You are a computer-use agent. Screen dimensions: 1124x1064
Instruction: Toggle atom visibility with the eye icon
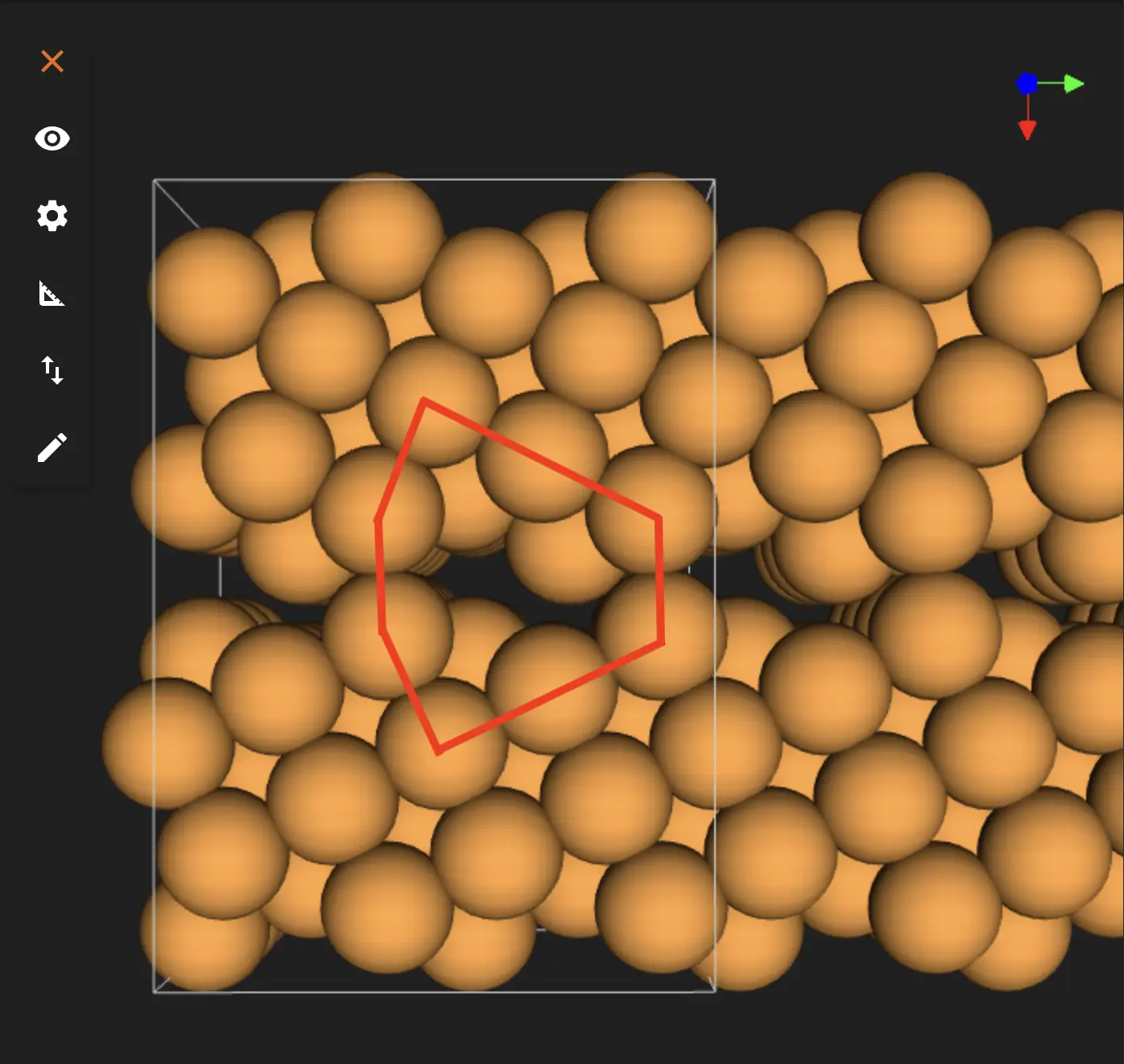click(x=52, y=138)
